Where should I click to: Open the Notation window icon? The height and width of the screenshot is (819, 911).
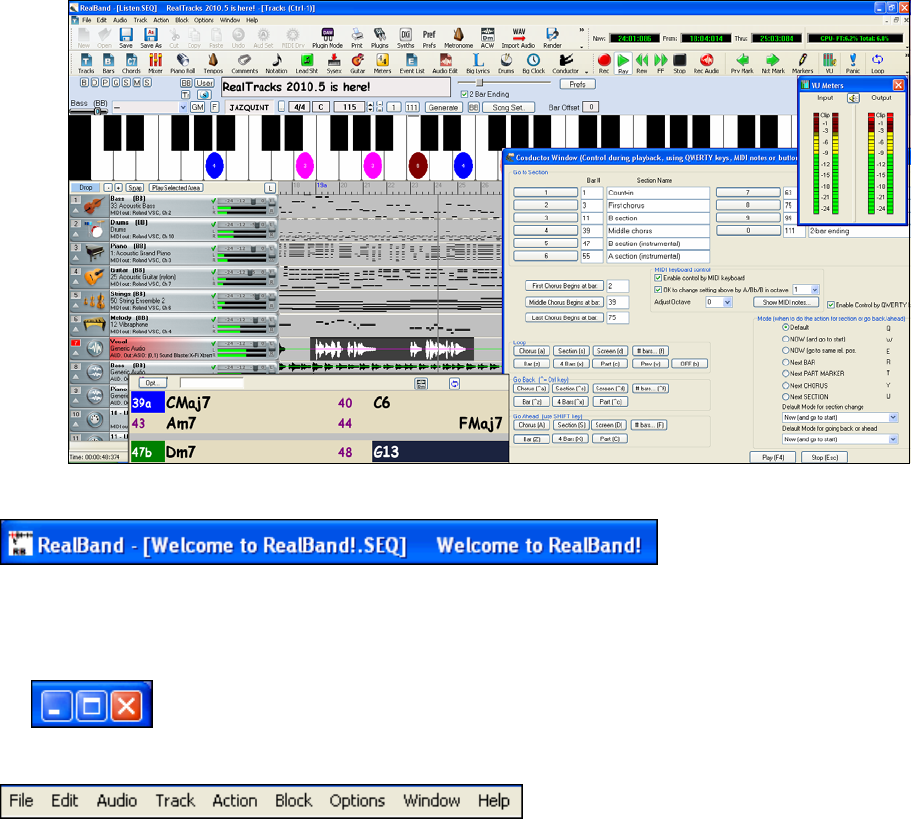tap(276, 63)
